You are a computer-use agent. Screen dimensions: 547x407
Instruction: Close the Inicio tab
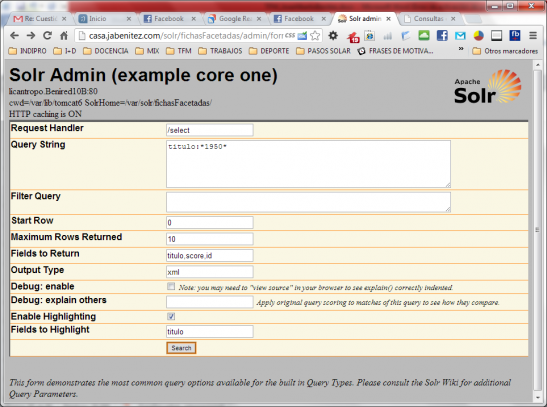click(129, 19)
